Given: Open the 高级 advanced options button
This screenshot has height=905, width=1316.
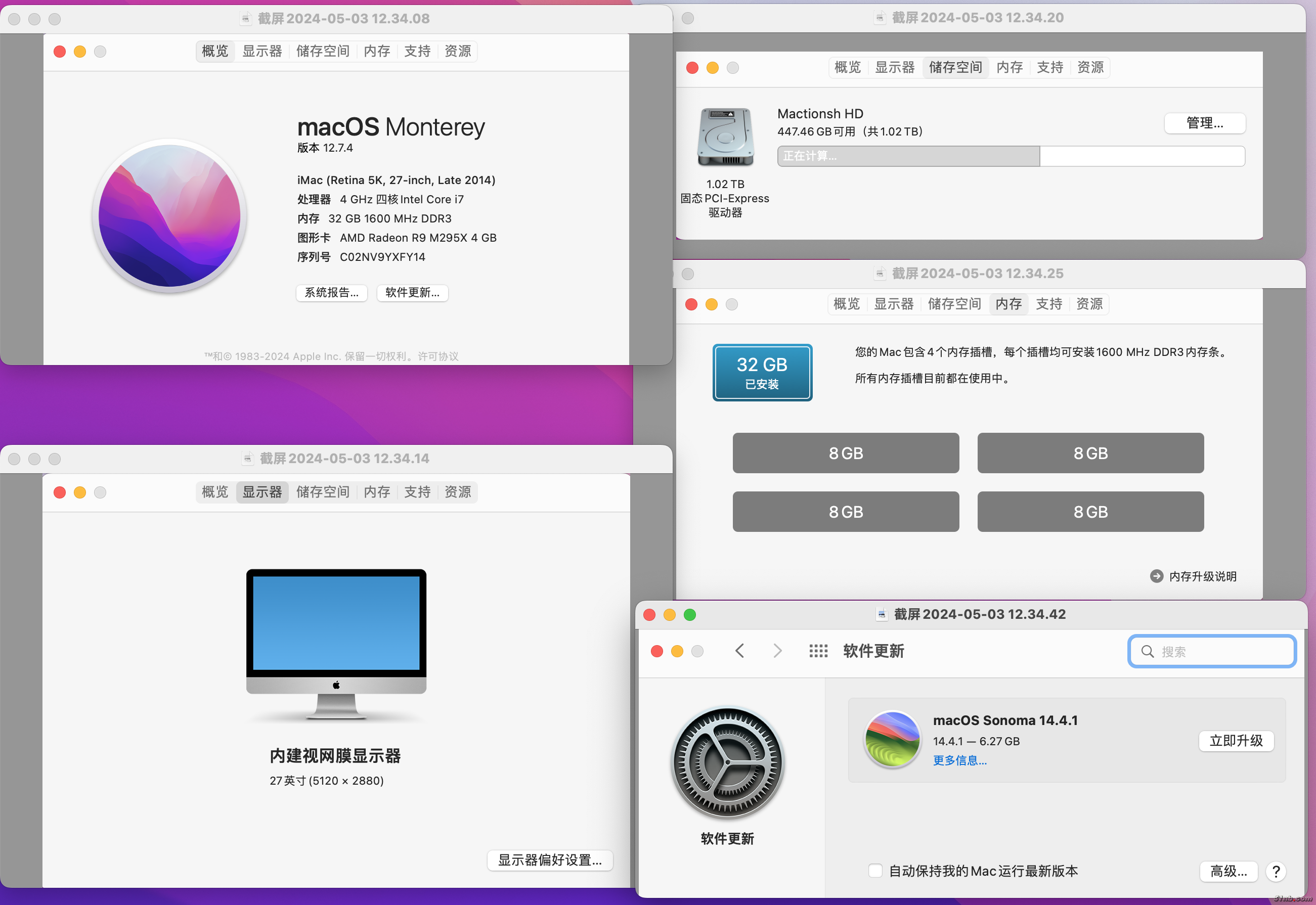Looking at the screenshot, I should coord(1228,871).
